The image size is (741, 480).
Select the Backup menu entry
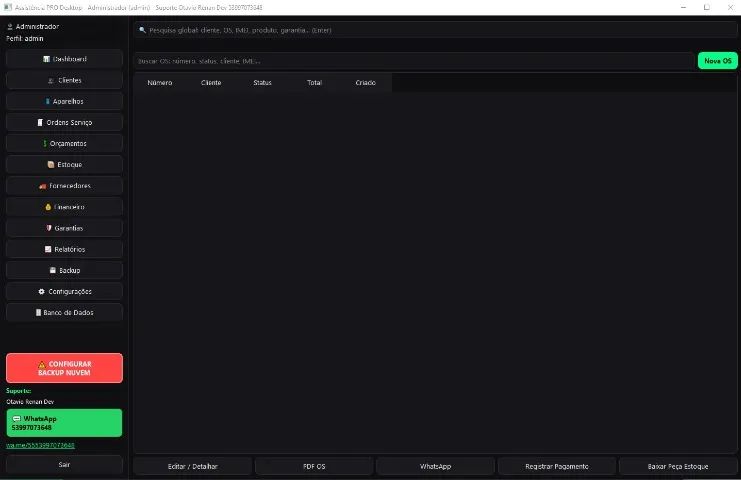tap(64, 270)
